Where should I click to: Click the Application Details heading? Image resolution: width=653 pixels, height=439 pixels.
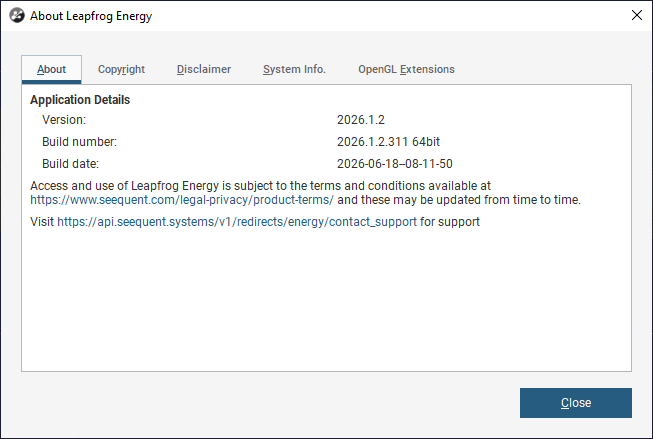click(80, 100)
